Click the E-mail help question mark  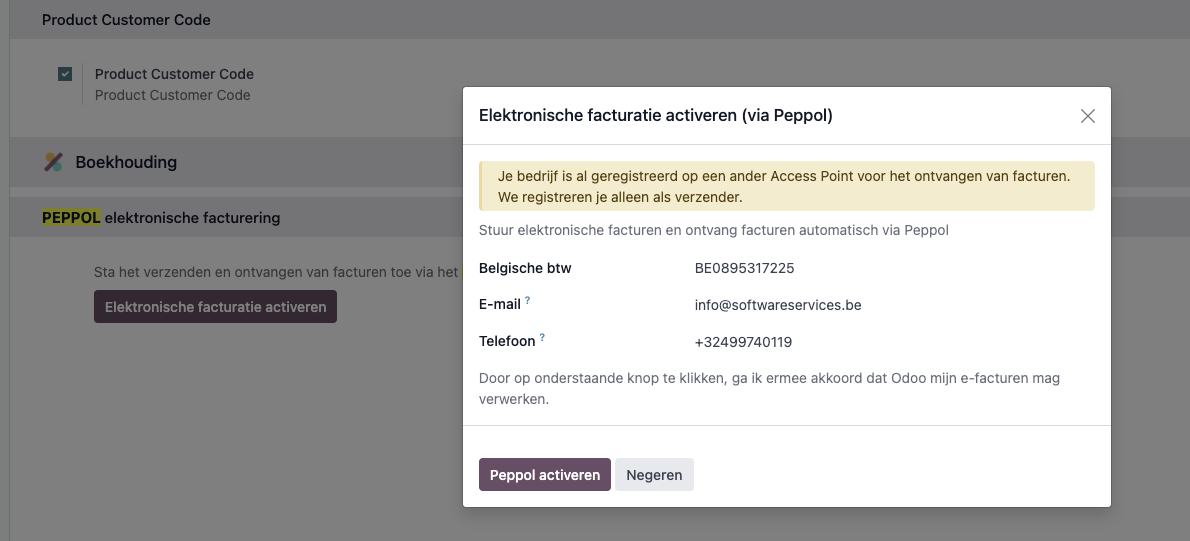527,301
